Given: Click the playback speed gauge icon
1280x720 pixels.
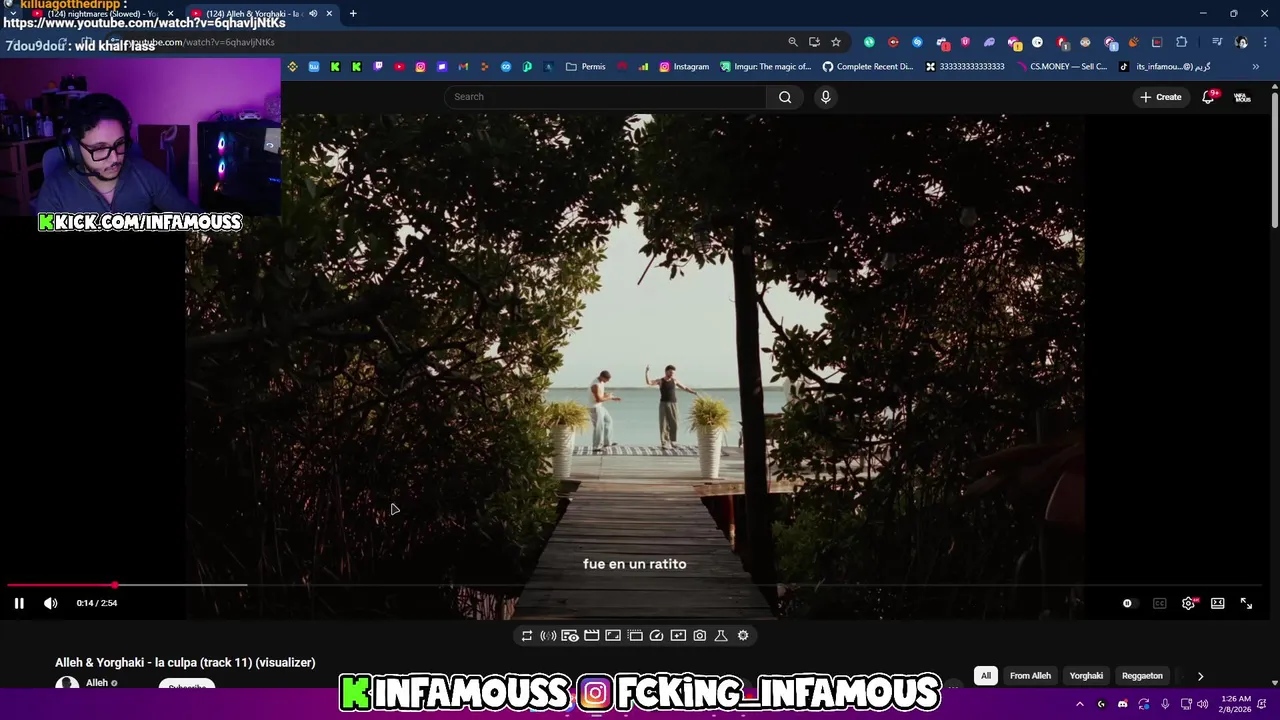Looking at the screenshot, I should click(x=656, y=636).
